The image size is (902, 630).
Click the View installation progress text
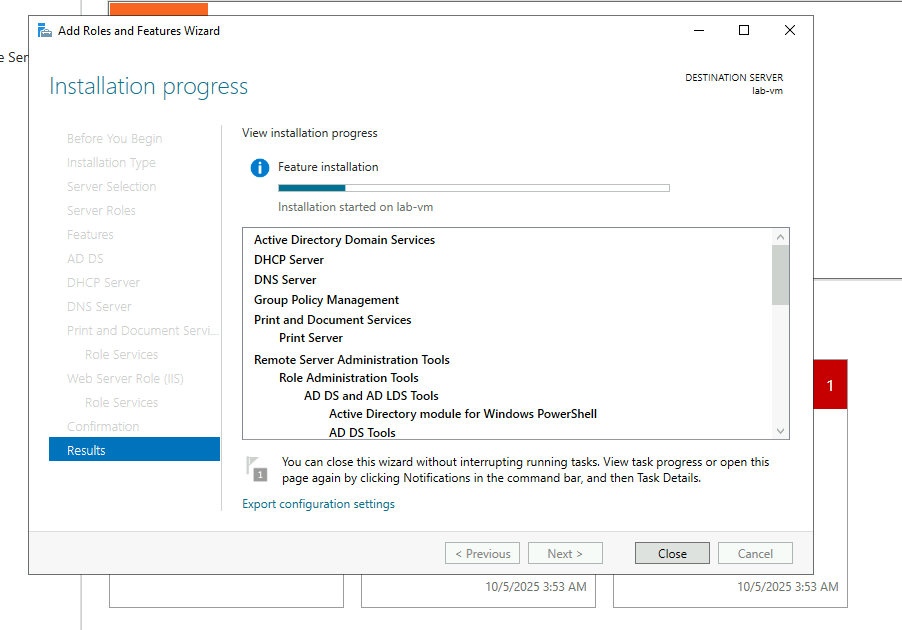coord(310,133)
